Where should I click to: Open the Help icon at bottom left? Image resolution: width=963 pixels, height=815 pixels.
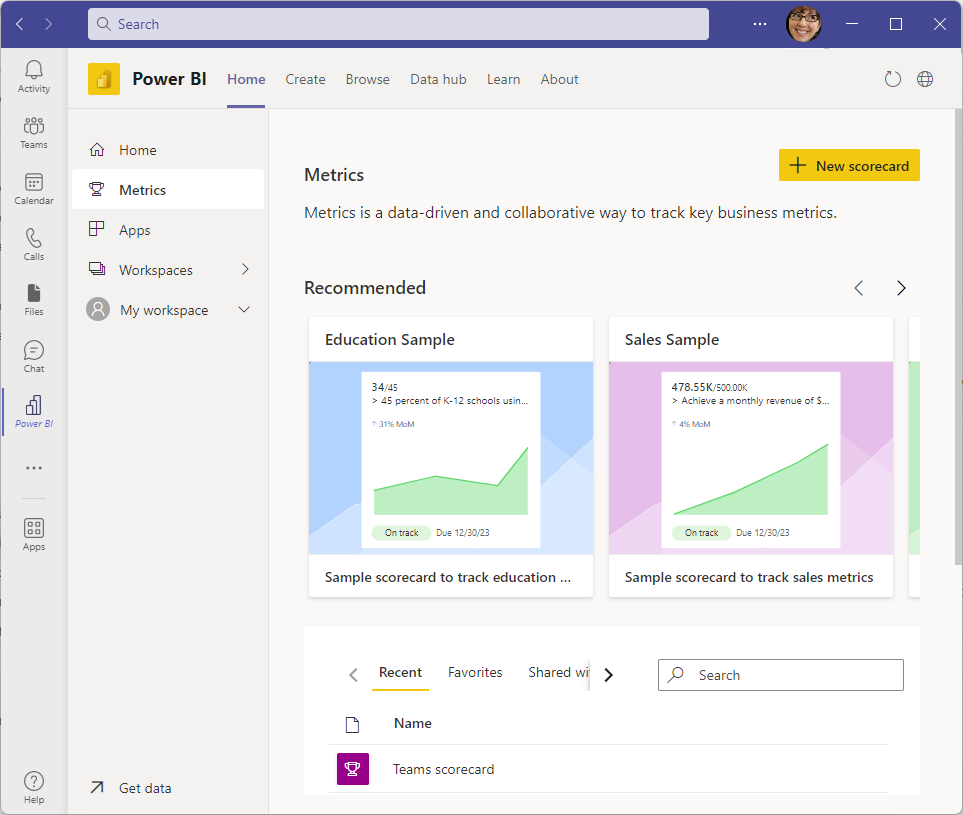(x=34, y=787)
